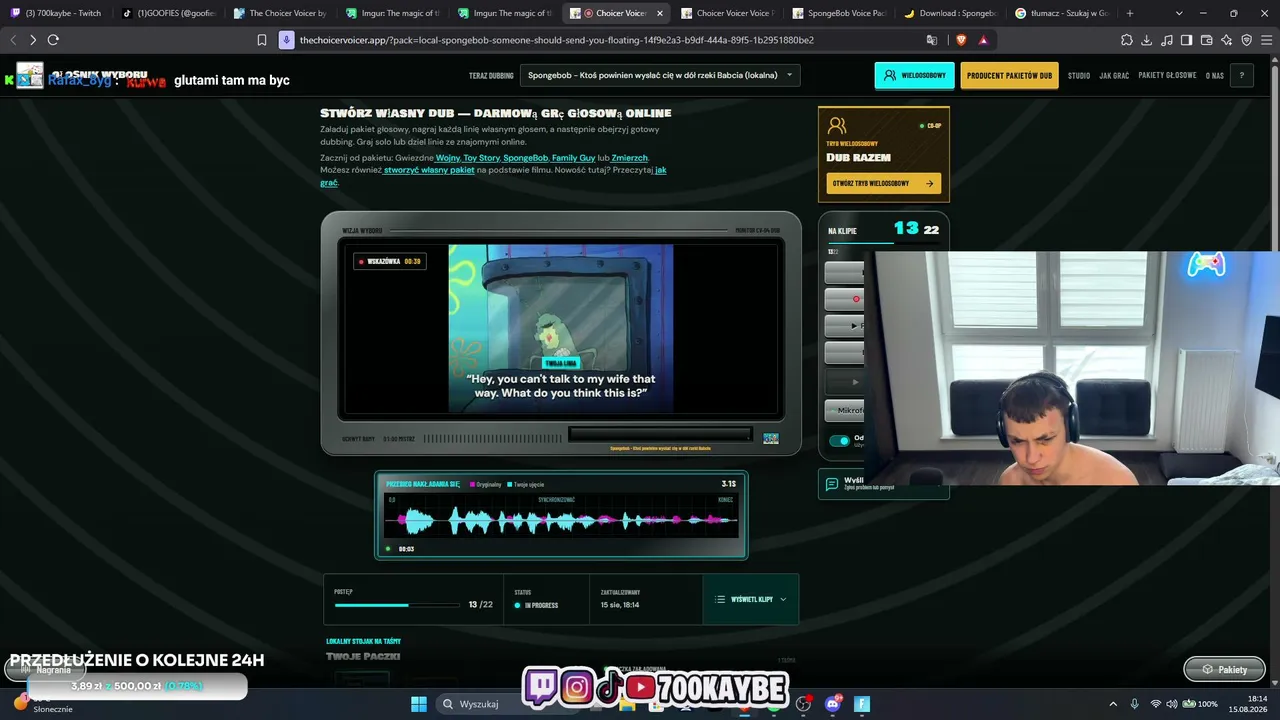This screenshot has width=1280, height=720.
Task: Open Brave VPN shield icon
Action: pos(1247,40)
